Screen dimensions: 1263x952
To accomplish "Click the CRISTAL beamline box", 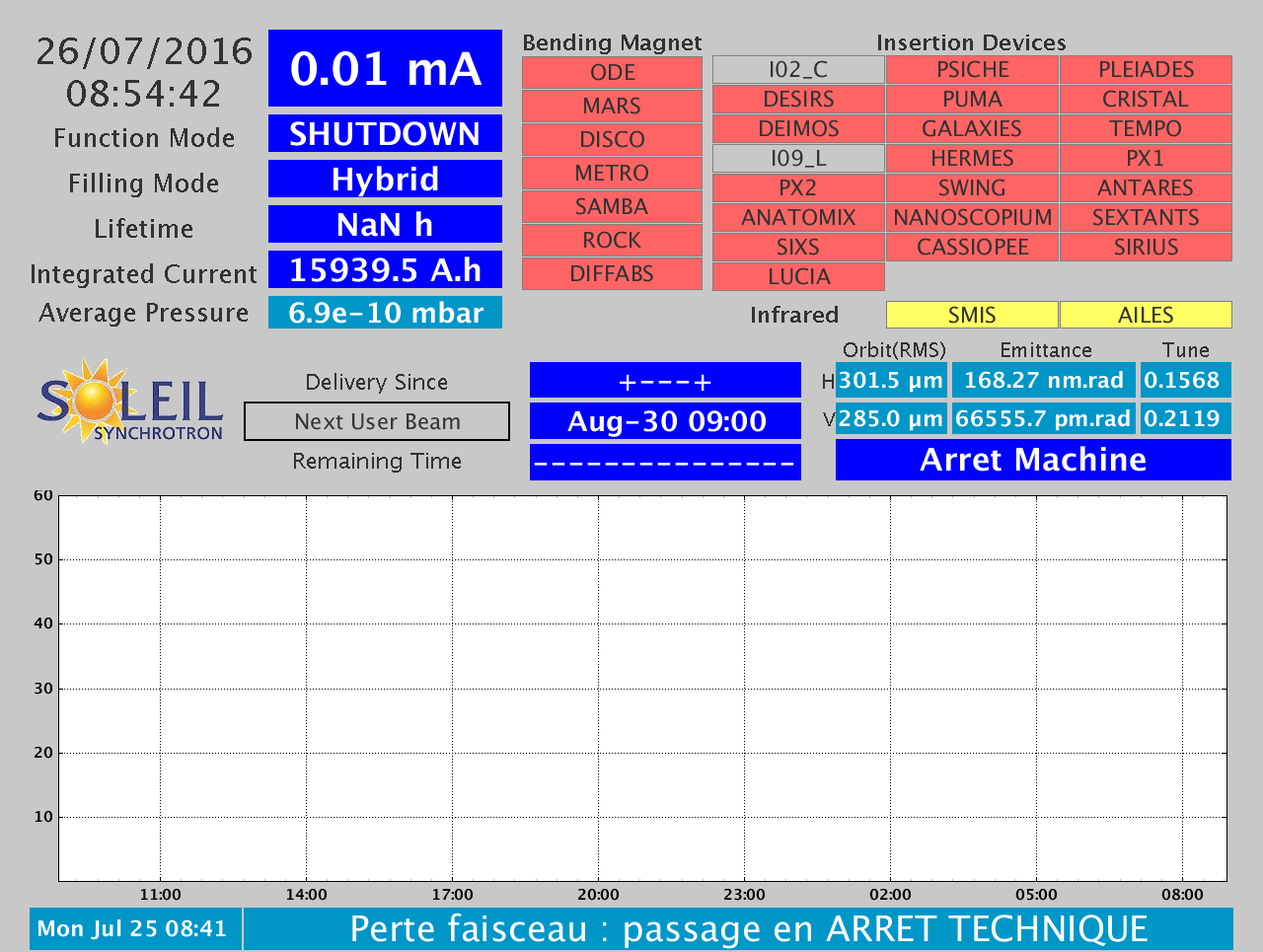I will point(1146,100).
